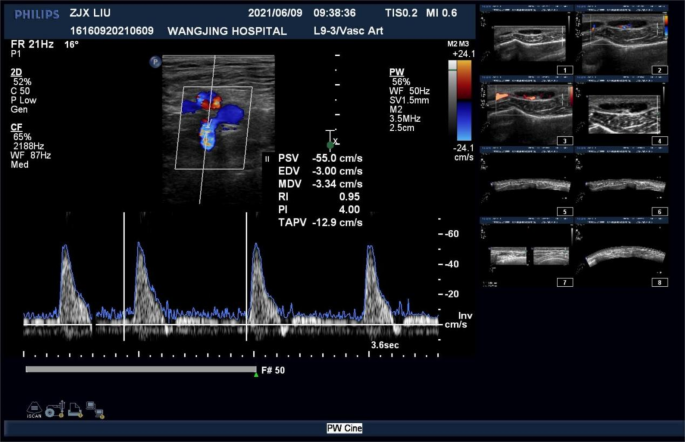
Task: Click the iSCAN icon
Action: (34, 407)
